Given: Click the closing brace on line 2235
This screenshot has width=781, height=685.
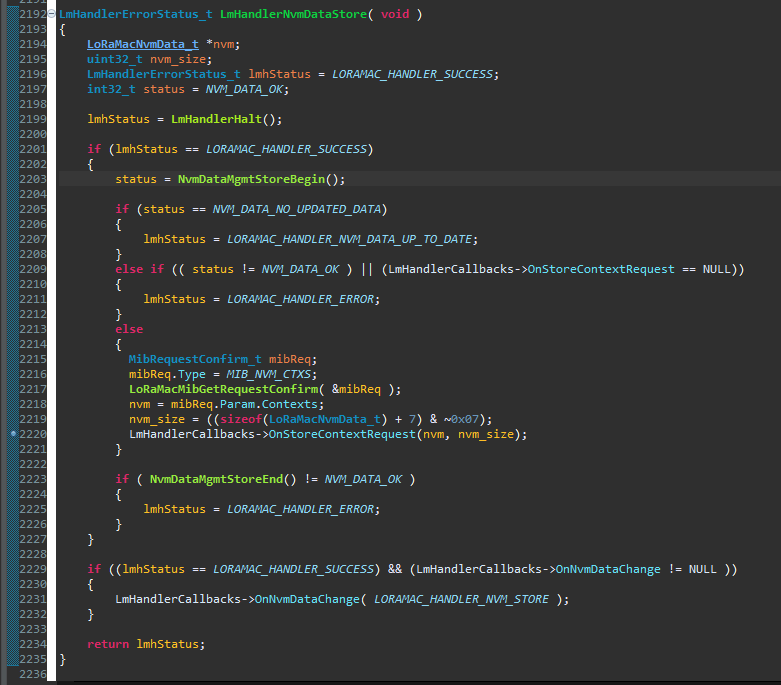Looking at the screenshot, I should [x=62, y=660].
